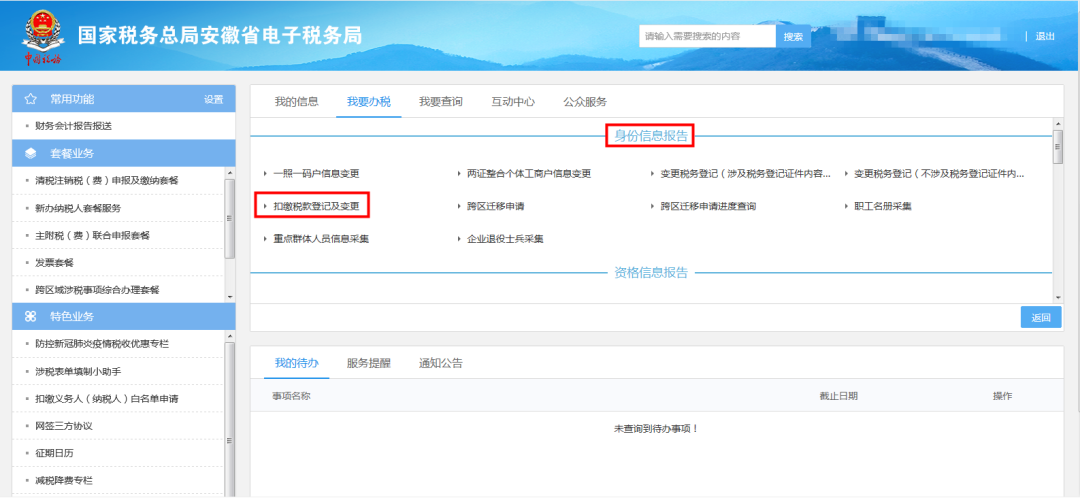1080x500 pixels.
Task: Switch to the 我要办税 tab
Action: point(368,102)
